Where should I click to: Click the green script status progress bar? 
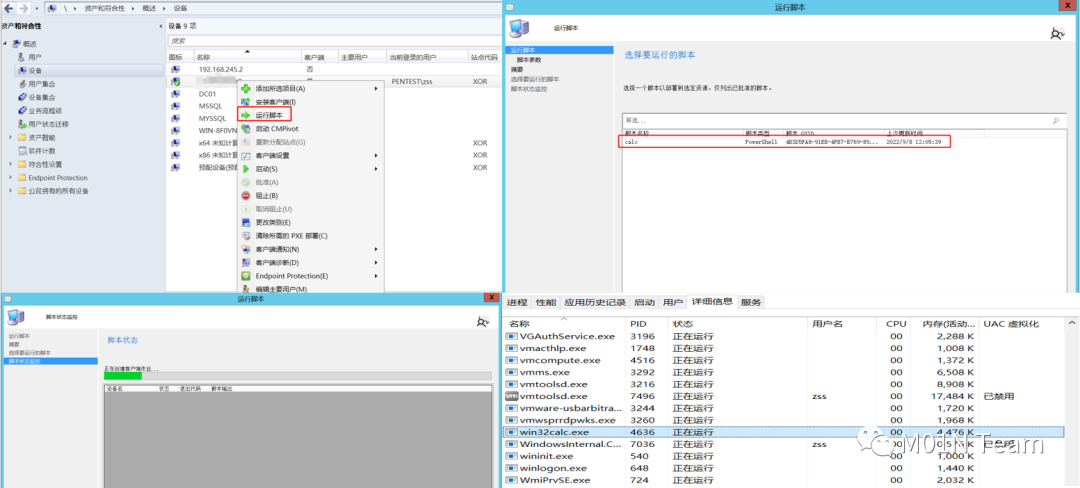[x=123, y=376]
